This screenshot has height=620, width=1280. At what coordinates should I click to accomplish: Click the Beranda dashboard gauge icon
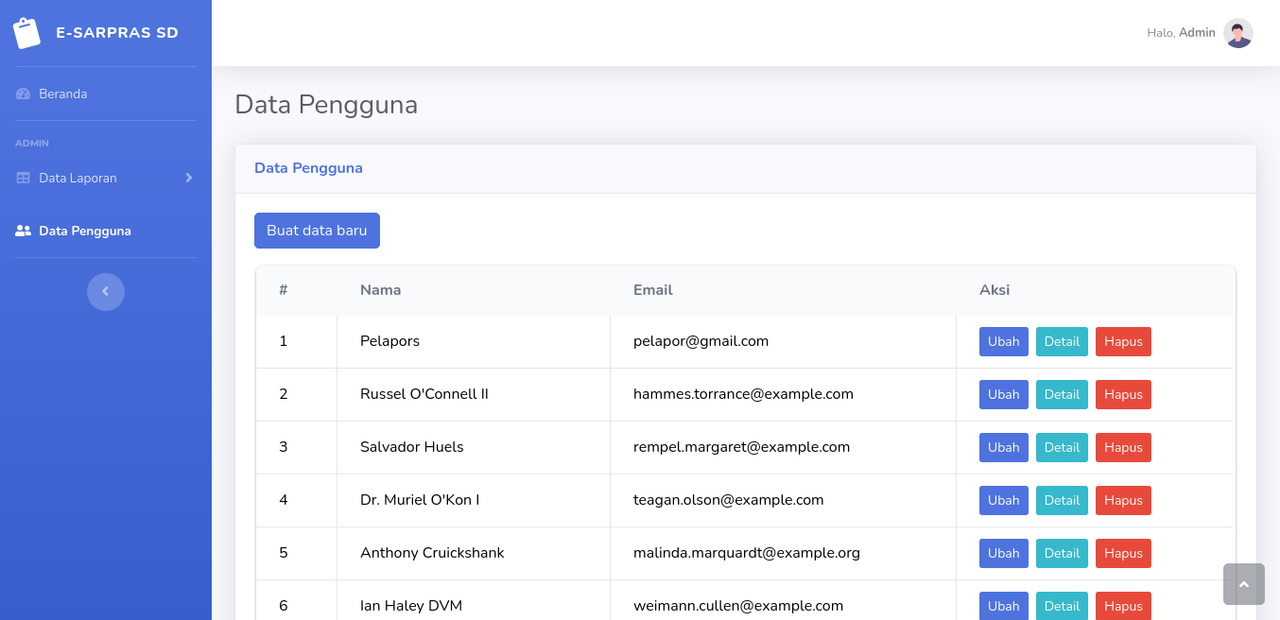pos(23,94)
